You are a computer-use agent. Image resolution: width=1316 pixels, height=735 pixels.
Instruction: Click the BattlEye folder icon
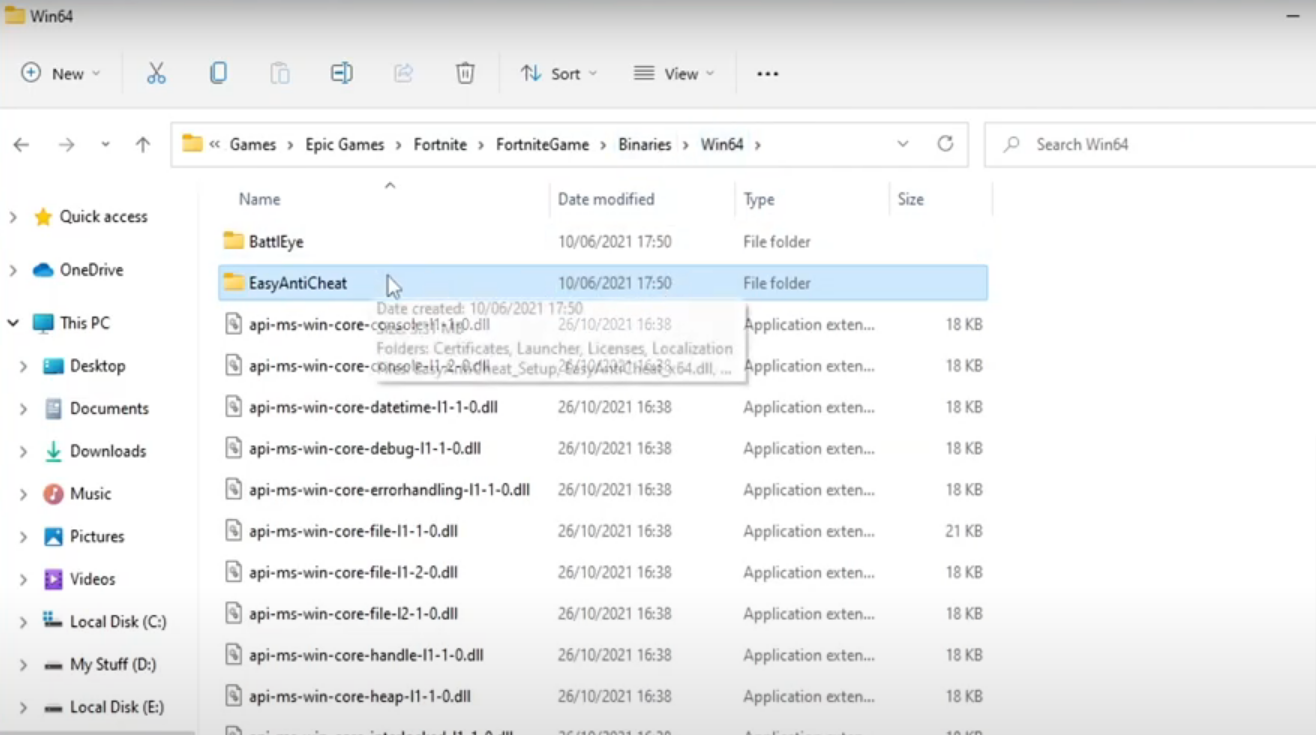233,241
